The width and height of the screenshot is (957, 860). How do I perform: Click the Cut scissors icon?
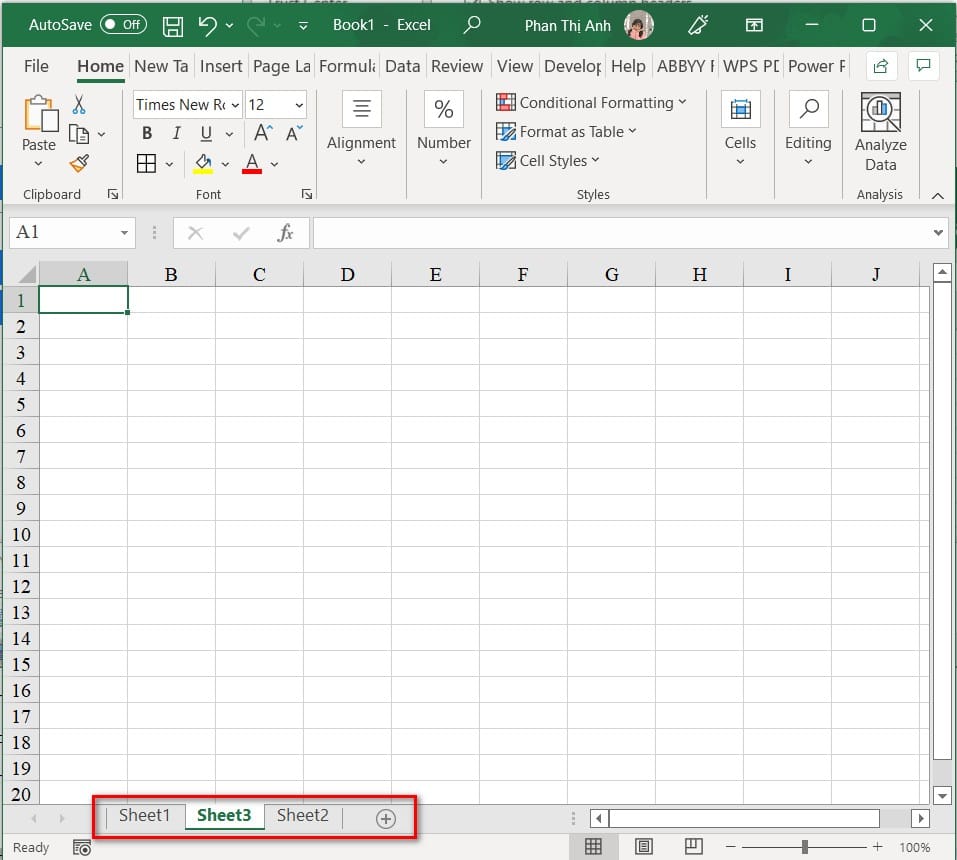(79, 105)
